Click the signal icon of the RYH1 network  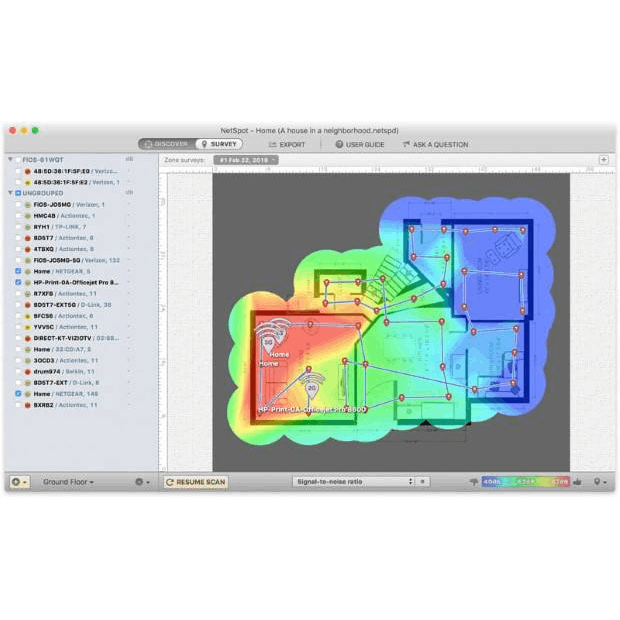click(28, 227)
